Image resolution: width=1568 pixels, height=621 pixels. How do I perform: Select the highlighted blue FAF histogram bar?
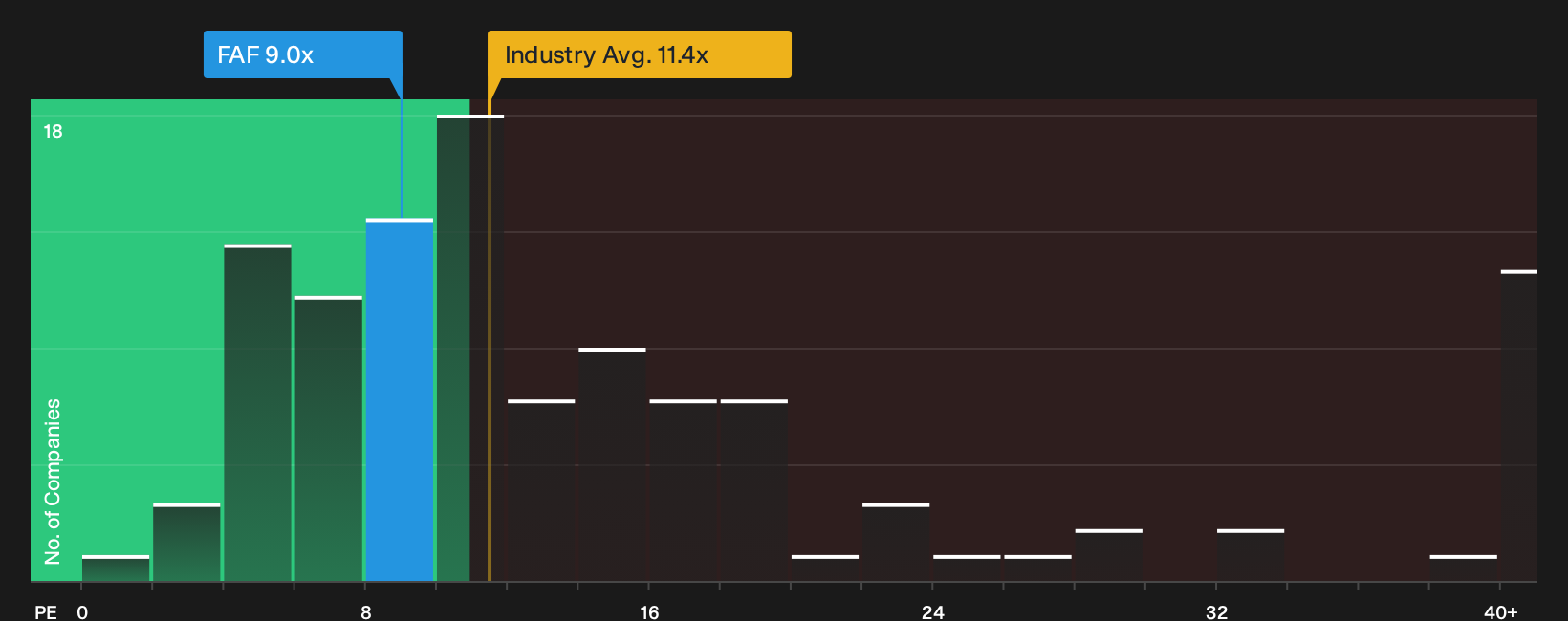point(400,400)
